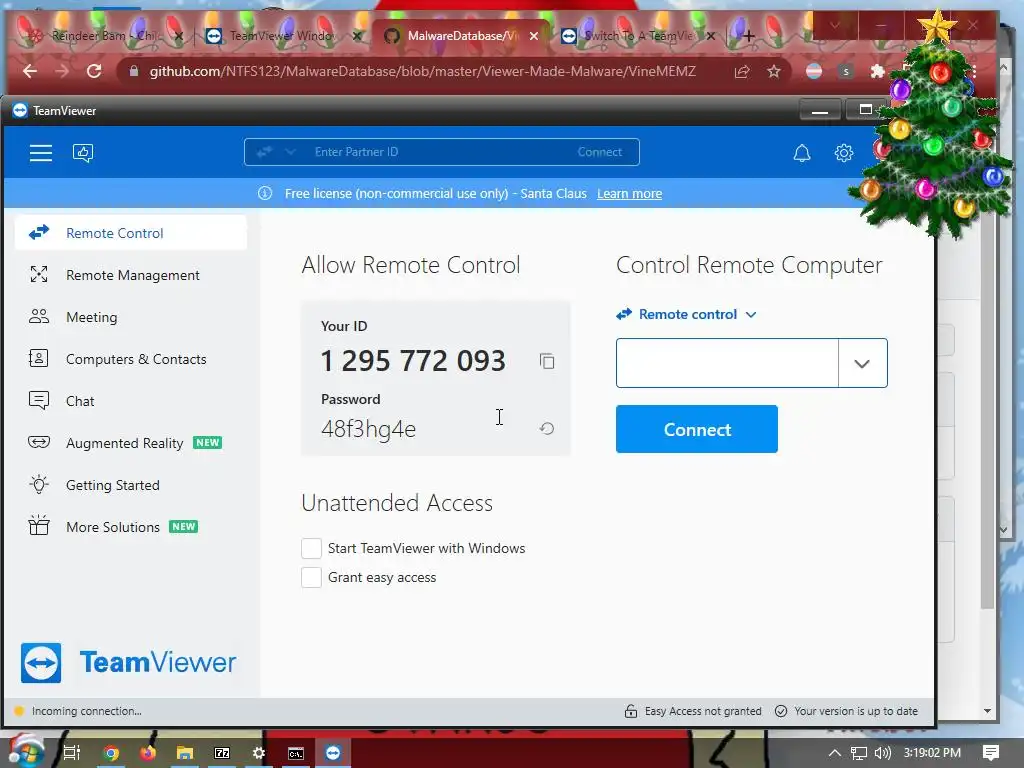This screenshot has height=768, width=1024.
Task: Switch to Reindeer Barn browser tab
Action: click(x=104, y=36)
